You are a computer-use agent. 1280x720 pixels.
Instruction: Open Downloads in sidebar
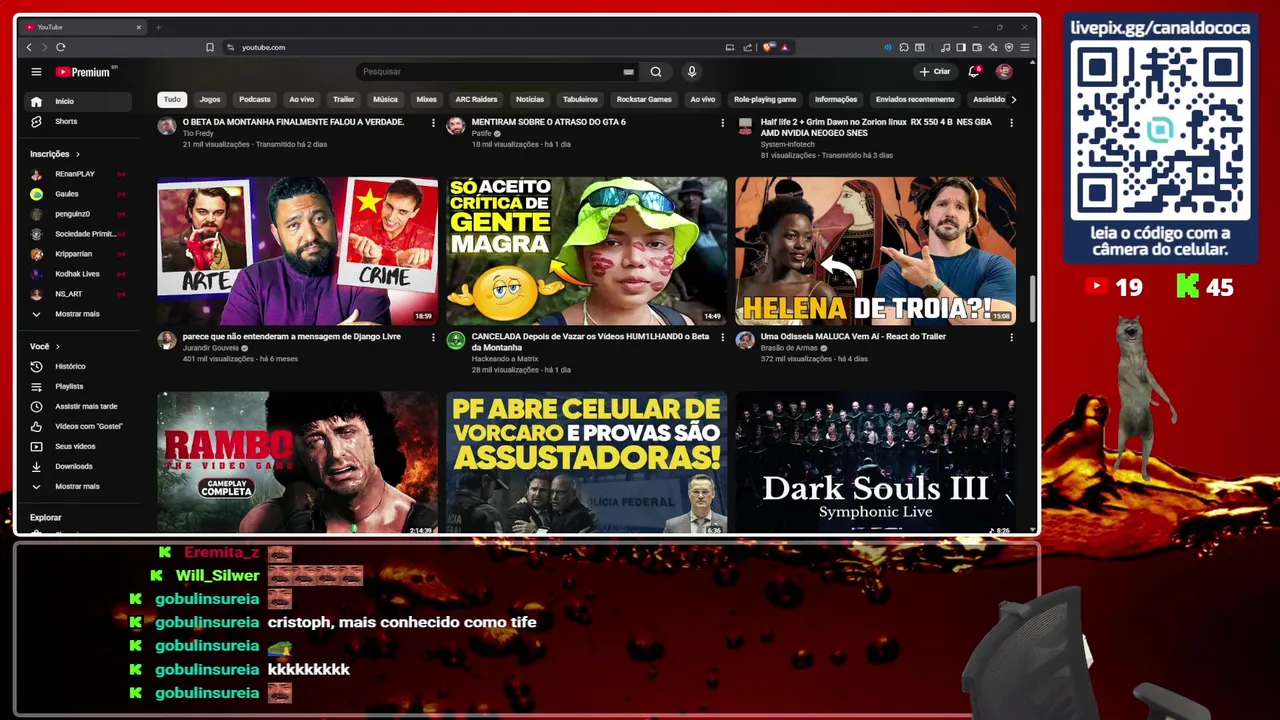click(78, 467)
